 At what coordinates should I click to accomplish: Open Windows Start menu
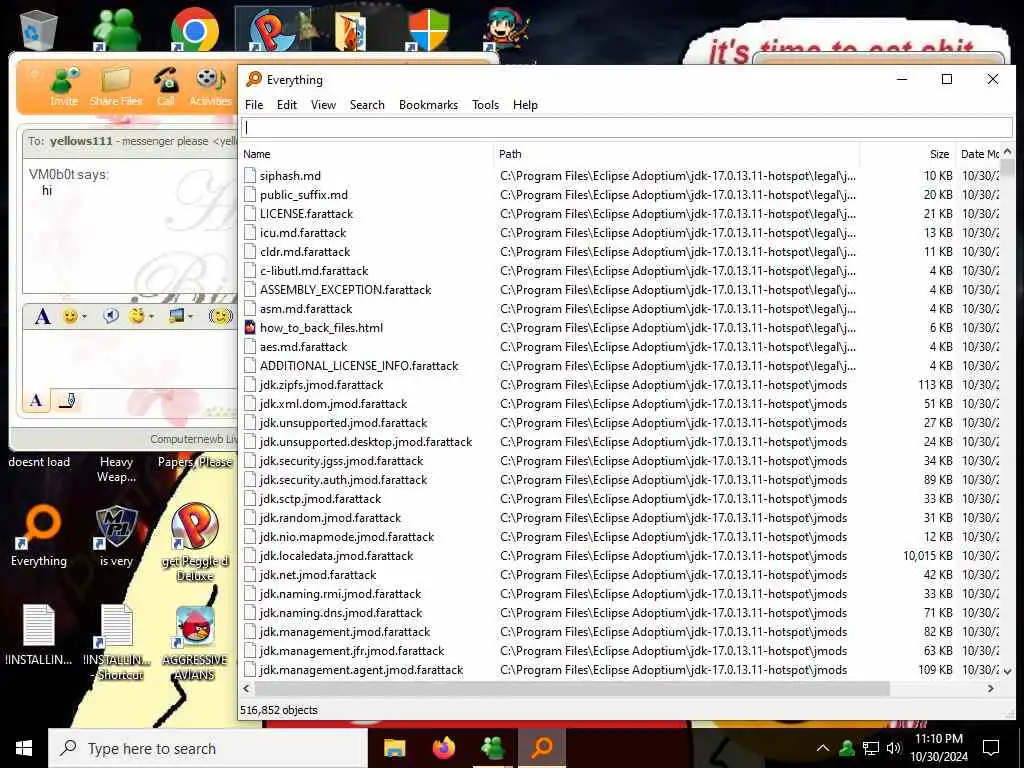[x=24, y=748]
